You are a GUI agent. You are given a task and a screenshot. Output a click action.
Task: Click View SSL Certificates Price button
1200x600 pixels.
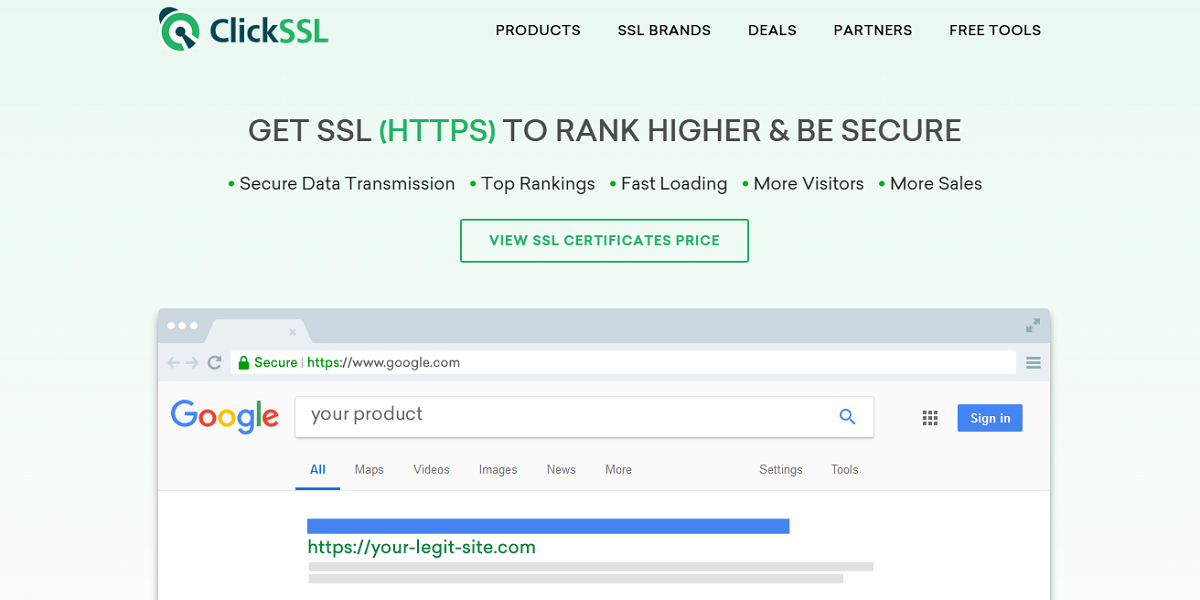pos(604,241)
